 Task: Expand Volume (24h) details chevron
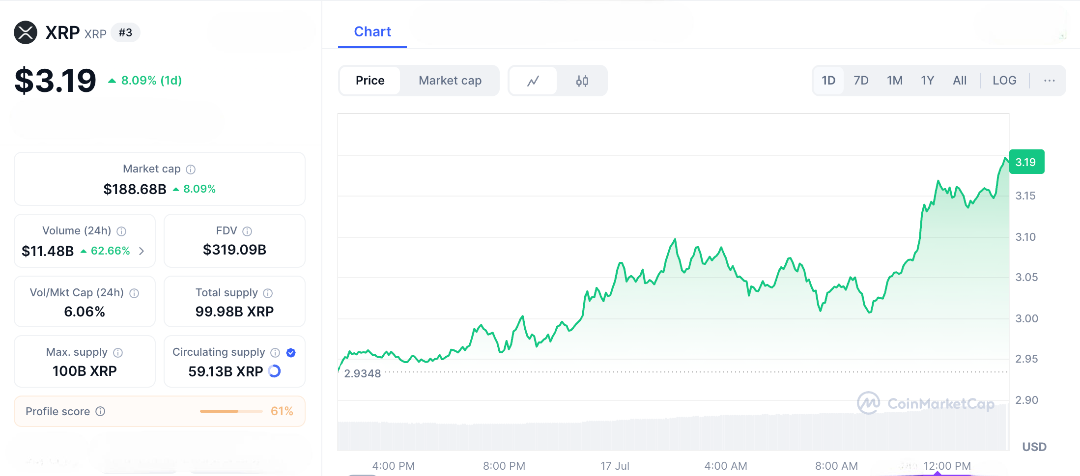tap(142, 251)
